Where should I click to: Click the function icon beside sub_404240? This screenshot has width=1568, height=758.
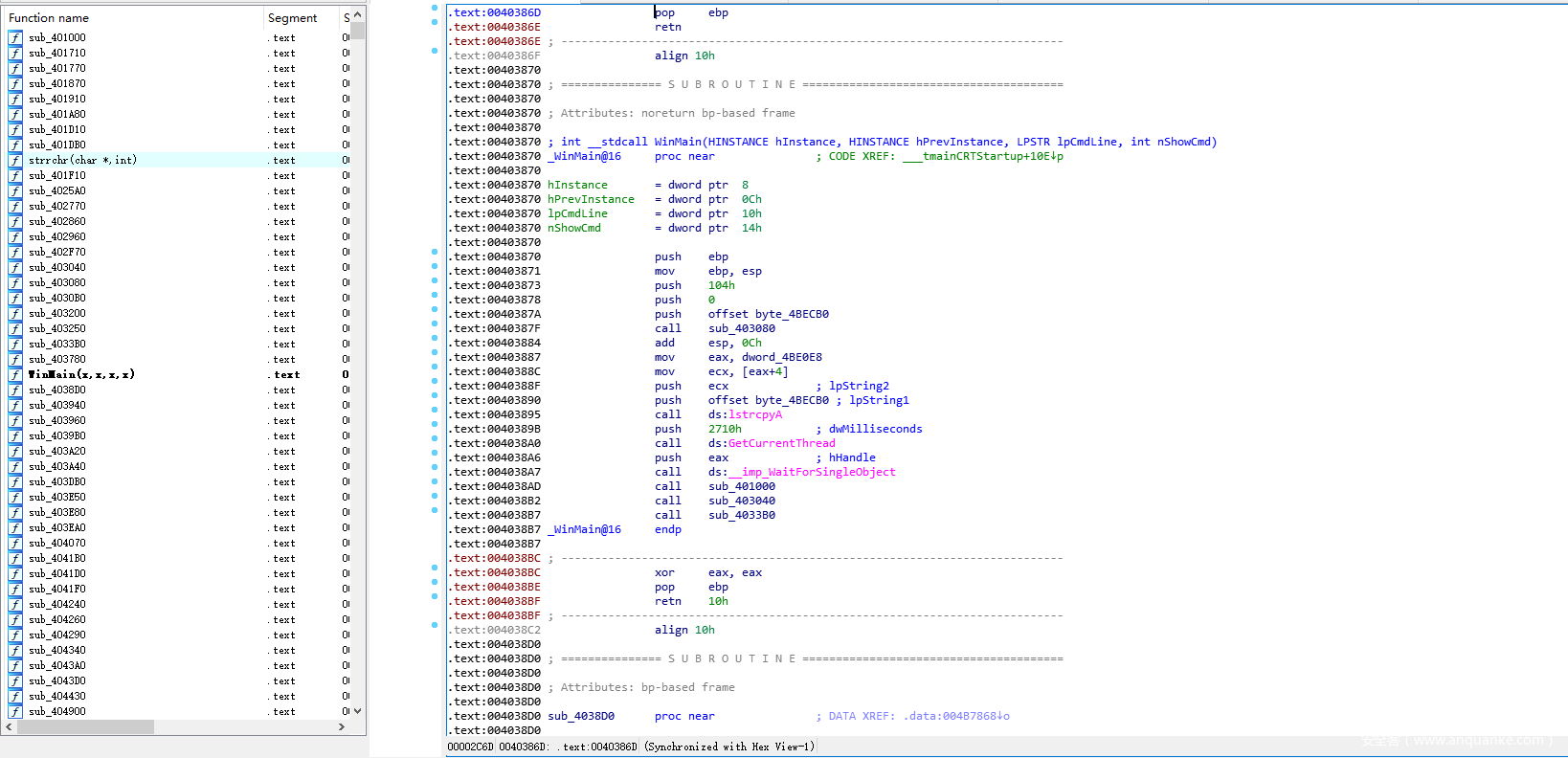coord(15,605)
